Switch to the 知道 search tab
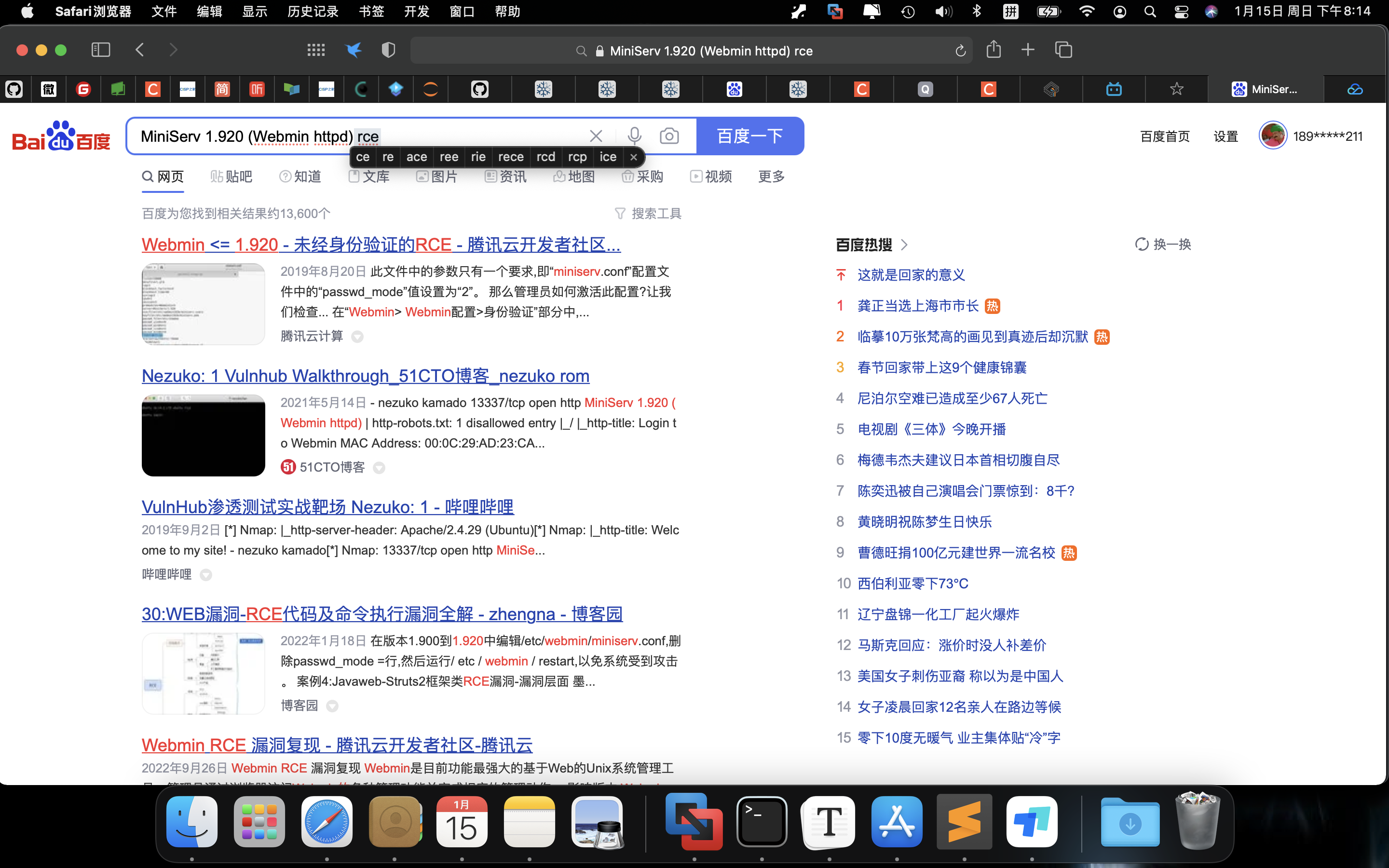 tap(300, 176)
